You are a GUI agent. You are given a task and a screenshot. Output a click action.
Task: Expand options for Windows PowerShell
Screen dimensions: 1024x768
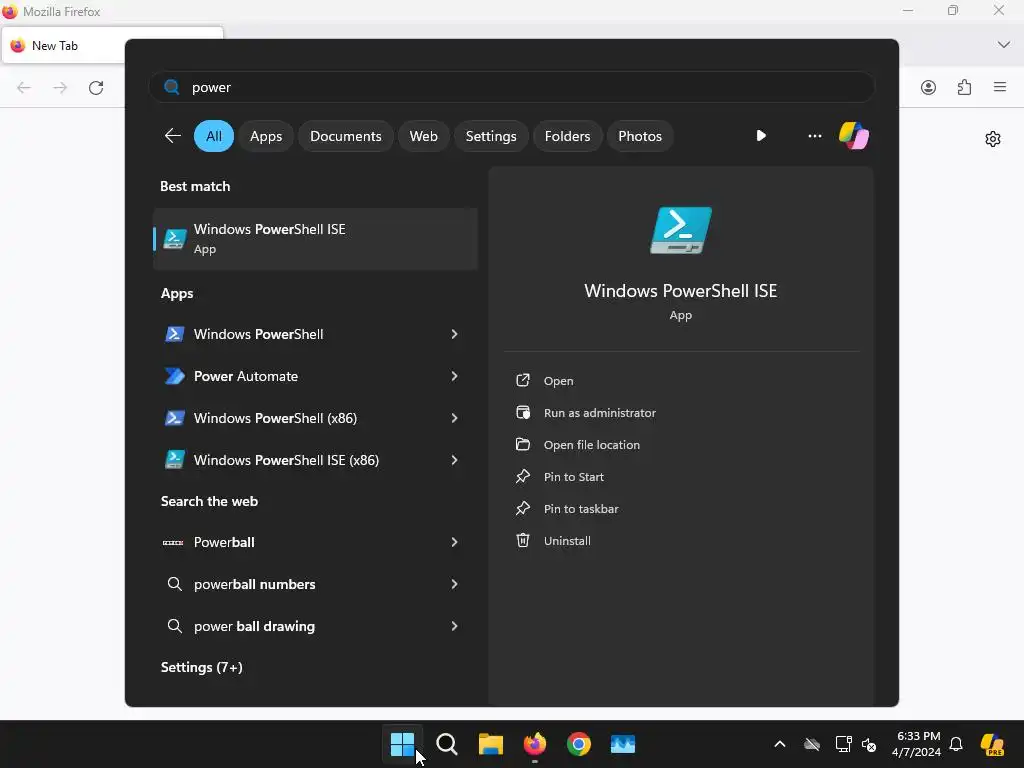point(455,334)
